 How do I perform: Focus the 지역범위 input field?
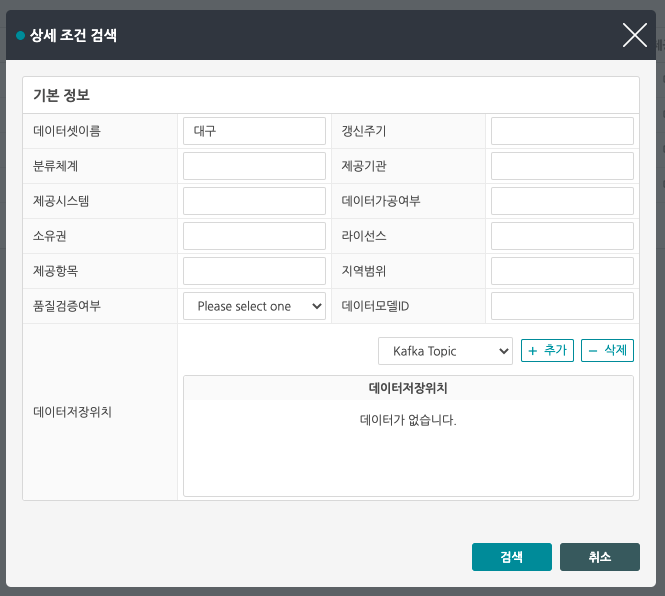tap(562, 271)
